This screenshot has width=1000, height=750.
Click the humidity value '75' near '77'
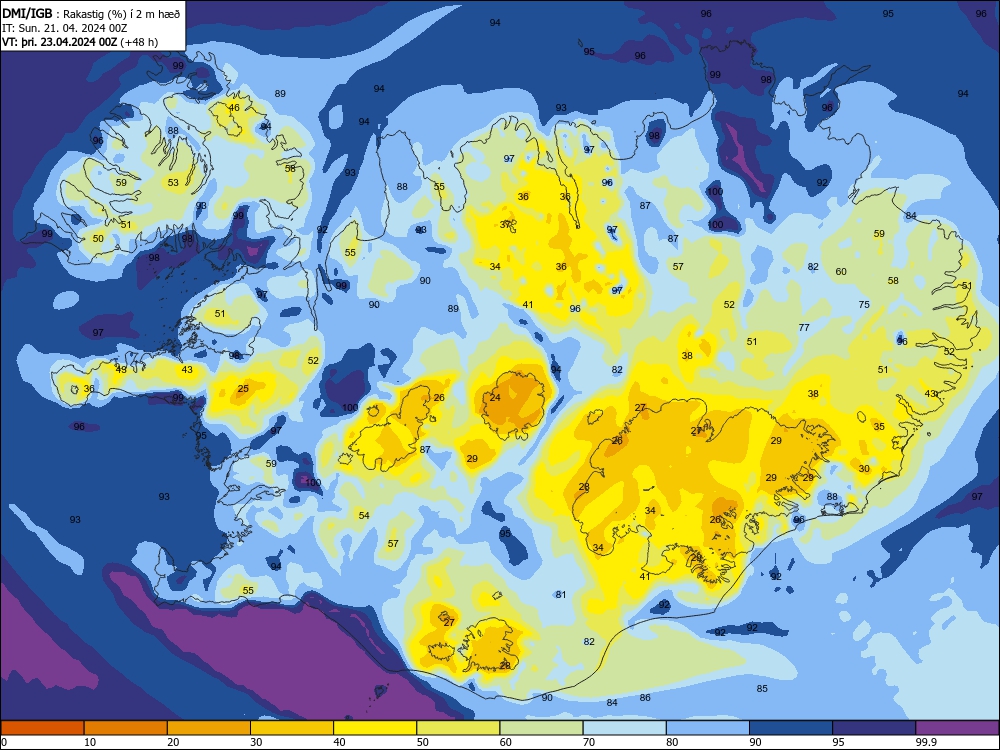(864, 305)
